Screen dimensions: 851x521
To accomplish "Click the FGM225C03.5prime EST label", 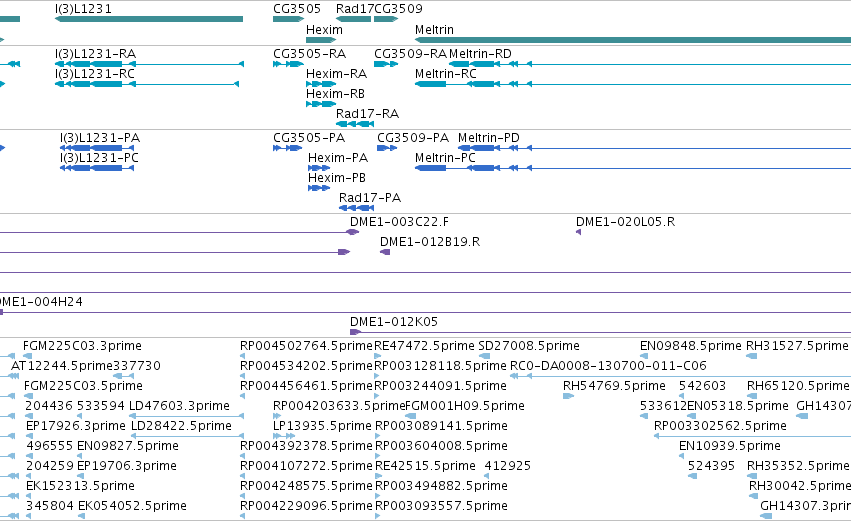I will click(84, 386).
